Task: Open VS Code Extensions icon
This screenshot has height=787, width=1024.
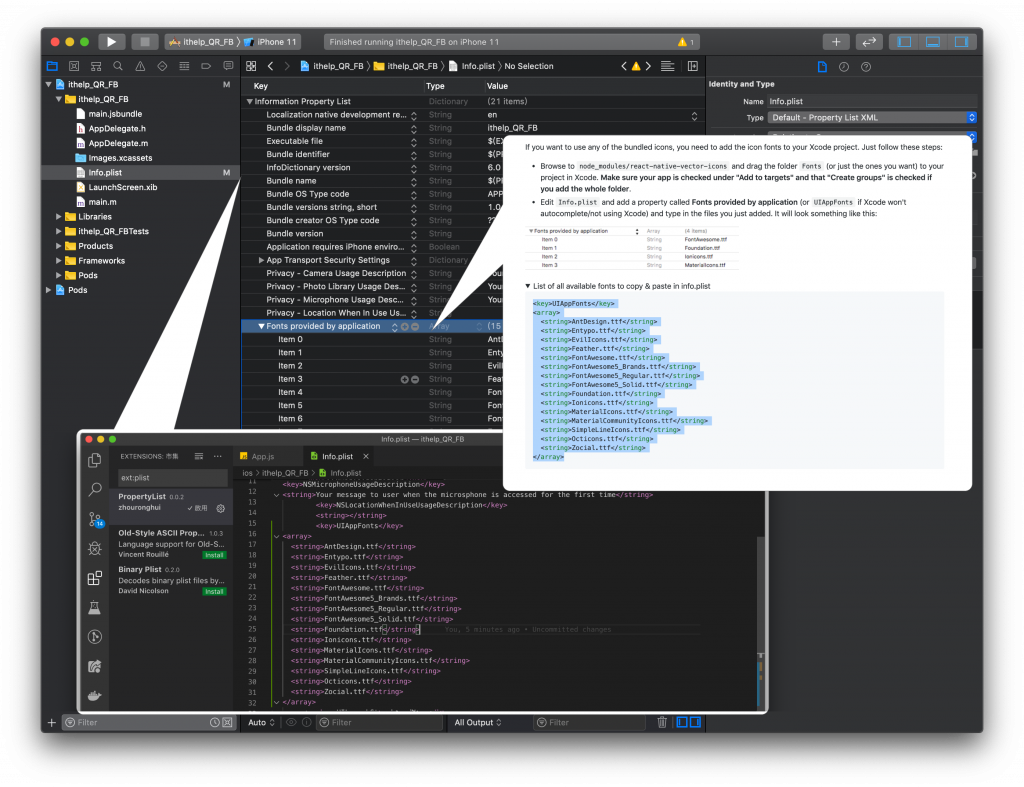Action: point(95,578)
